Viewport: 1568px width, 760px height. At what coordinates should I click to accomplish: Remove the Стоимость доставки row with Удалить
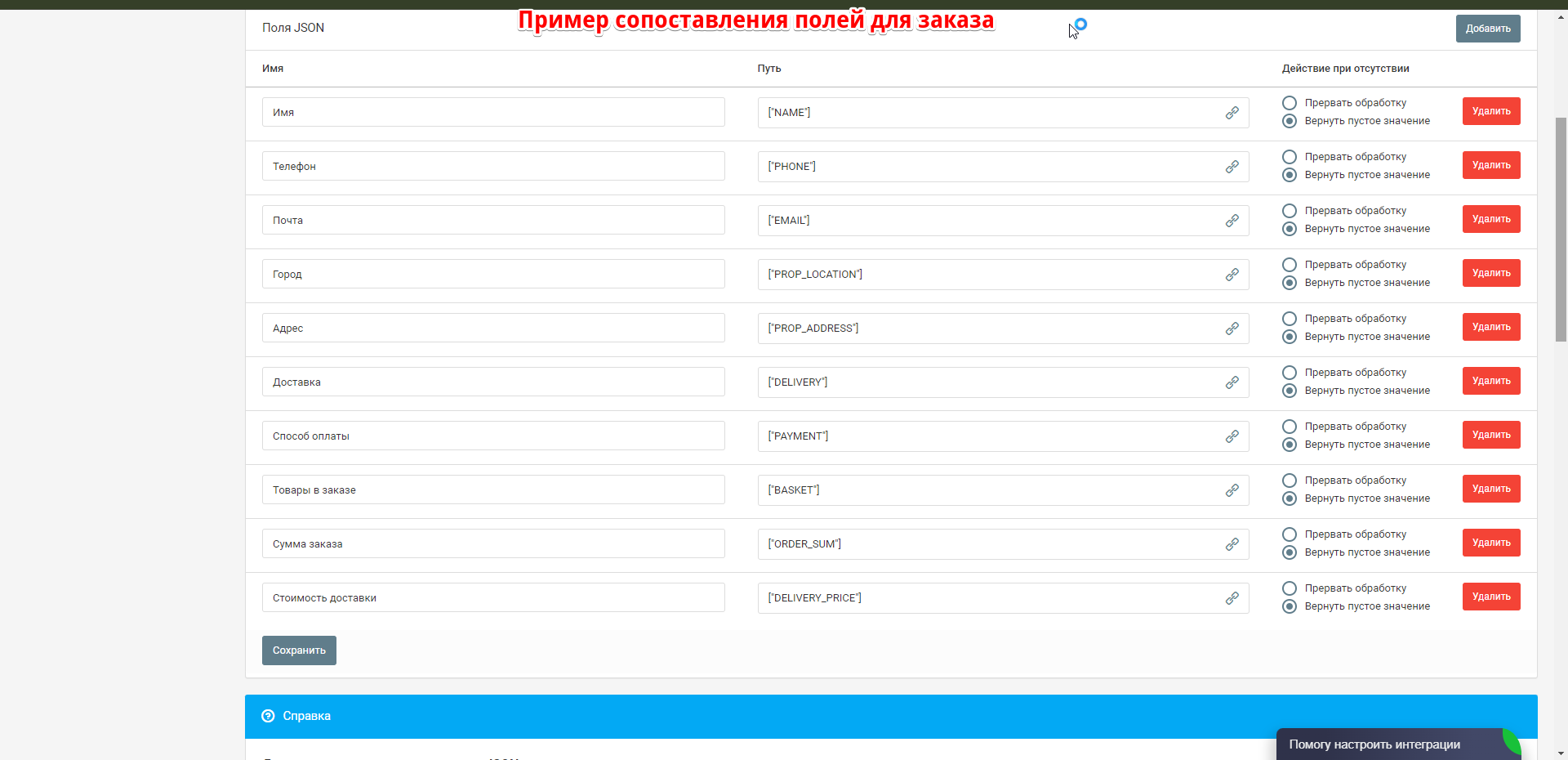(x=1490, y=597)
